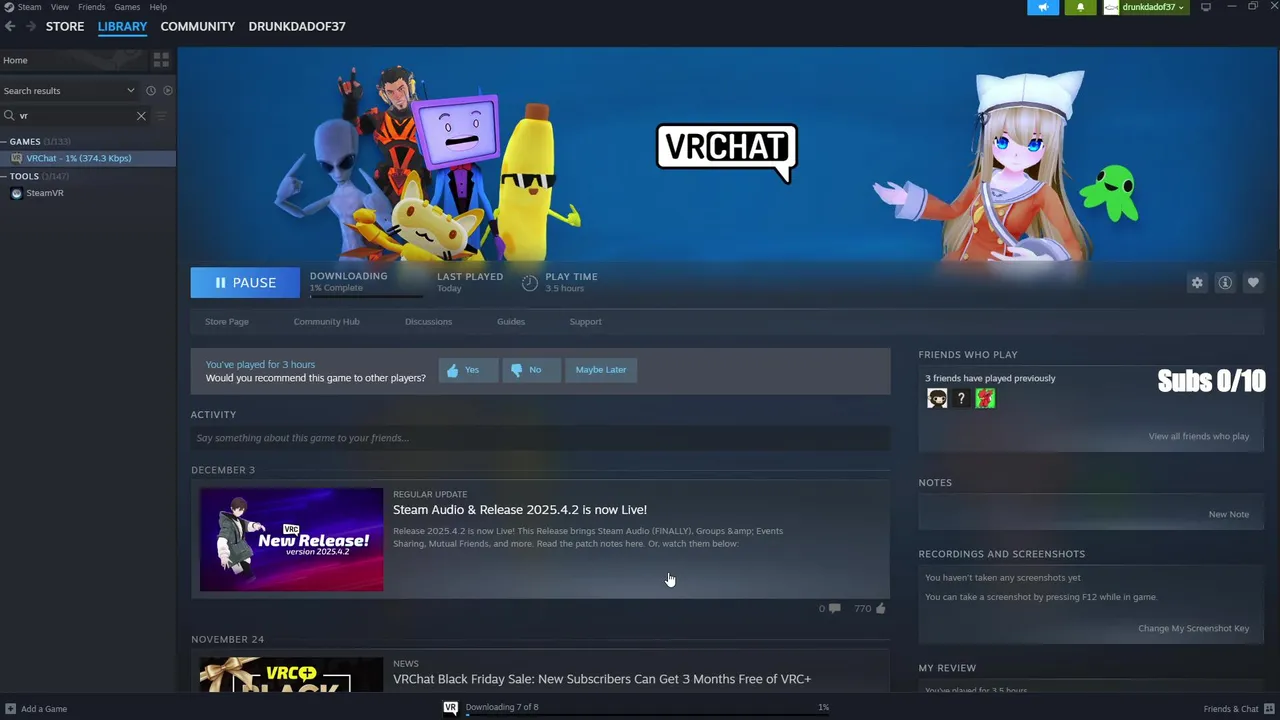Open VRChat Store Page link
The height and width of the screenshot is (720, 1280).
[x=227, y=322]
